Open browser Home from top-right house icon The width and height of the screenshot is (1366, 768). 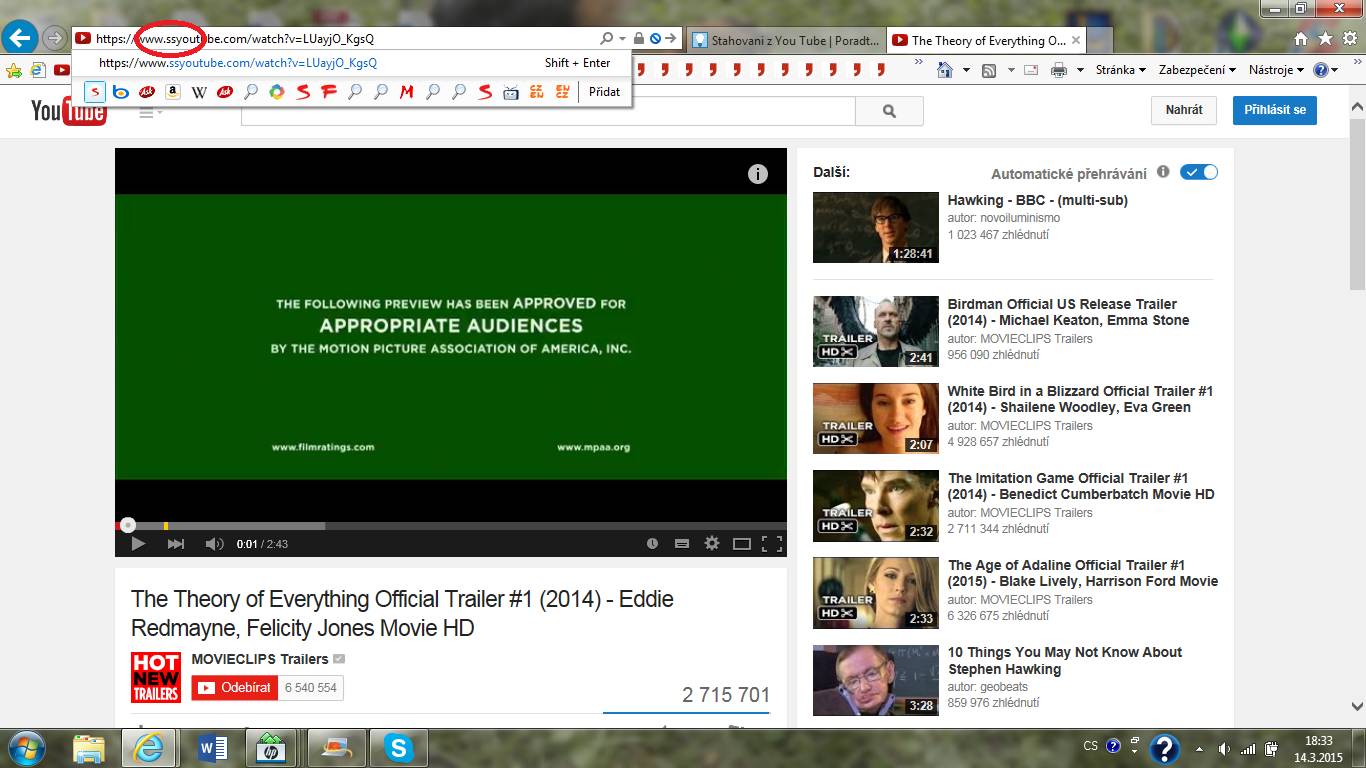[x=1300, y=39]
